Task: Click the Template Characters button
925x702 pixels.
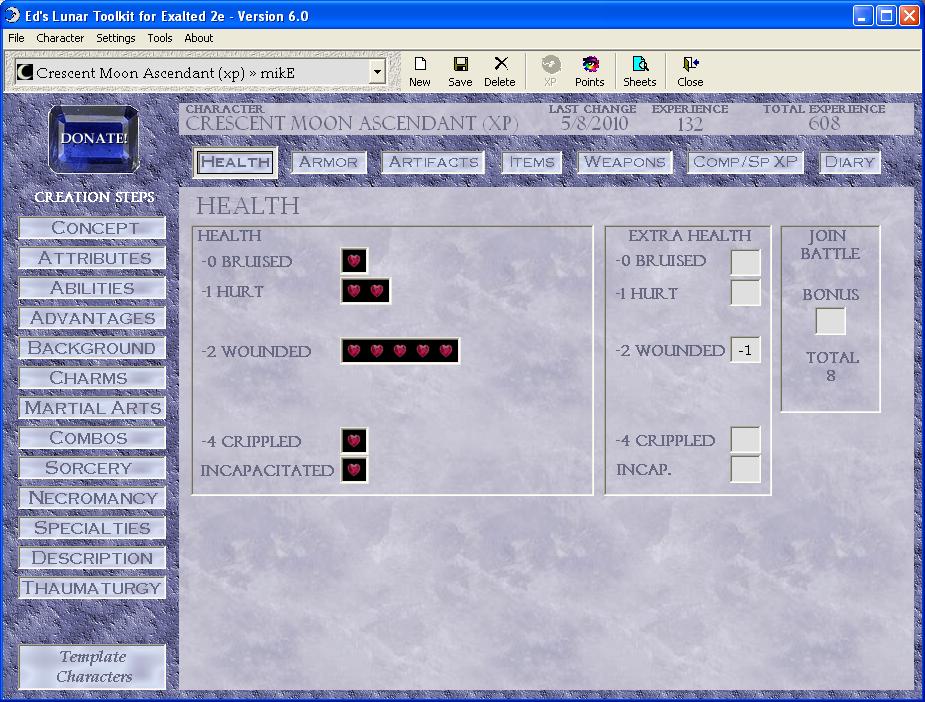Action: pos(93,667)
